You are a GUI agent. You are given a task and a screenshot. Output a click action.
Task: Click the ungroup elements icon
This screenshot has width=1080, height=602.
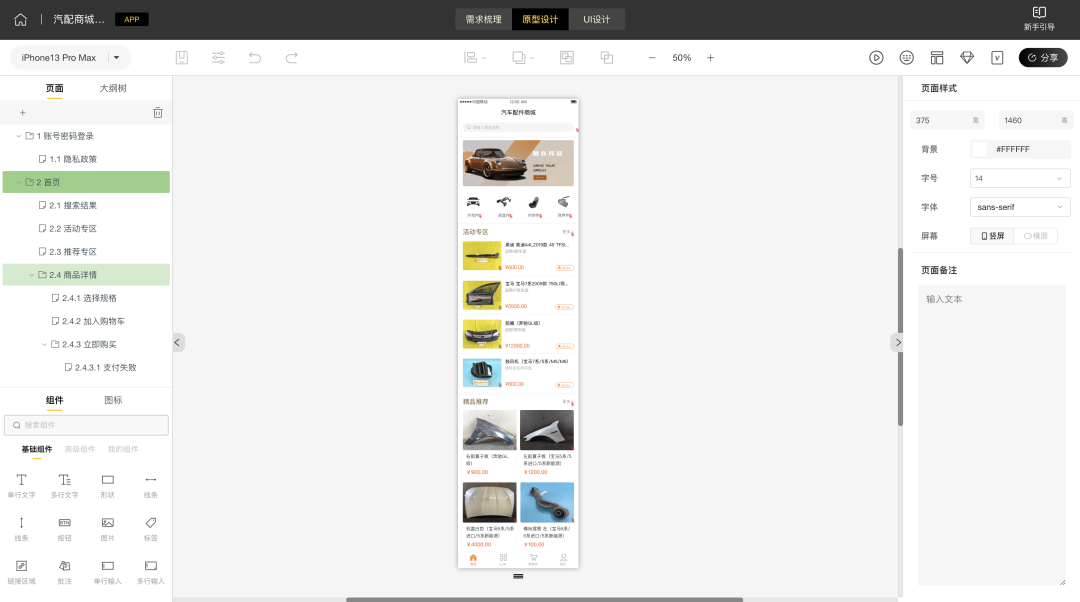[x=607, y=58]
